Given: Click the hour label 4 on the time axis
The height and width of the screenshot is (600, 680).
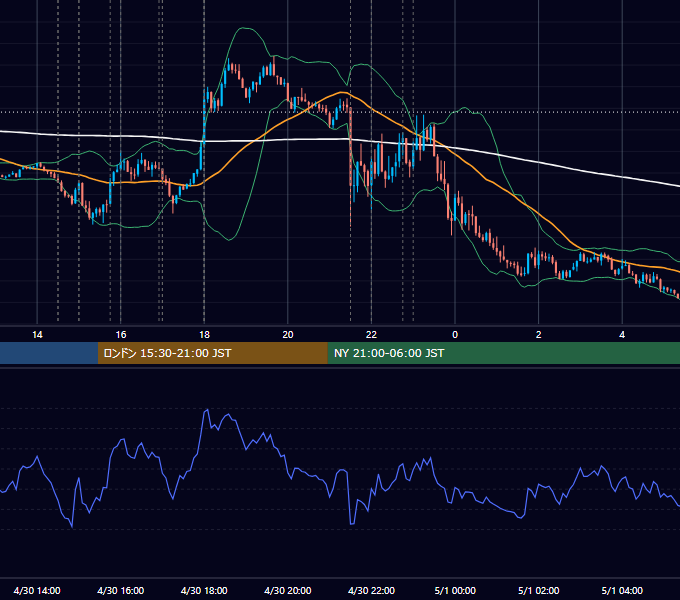Looking at the screenshot, I should tap(622, 335).
